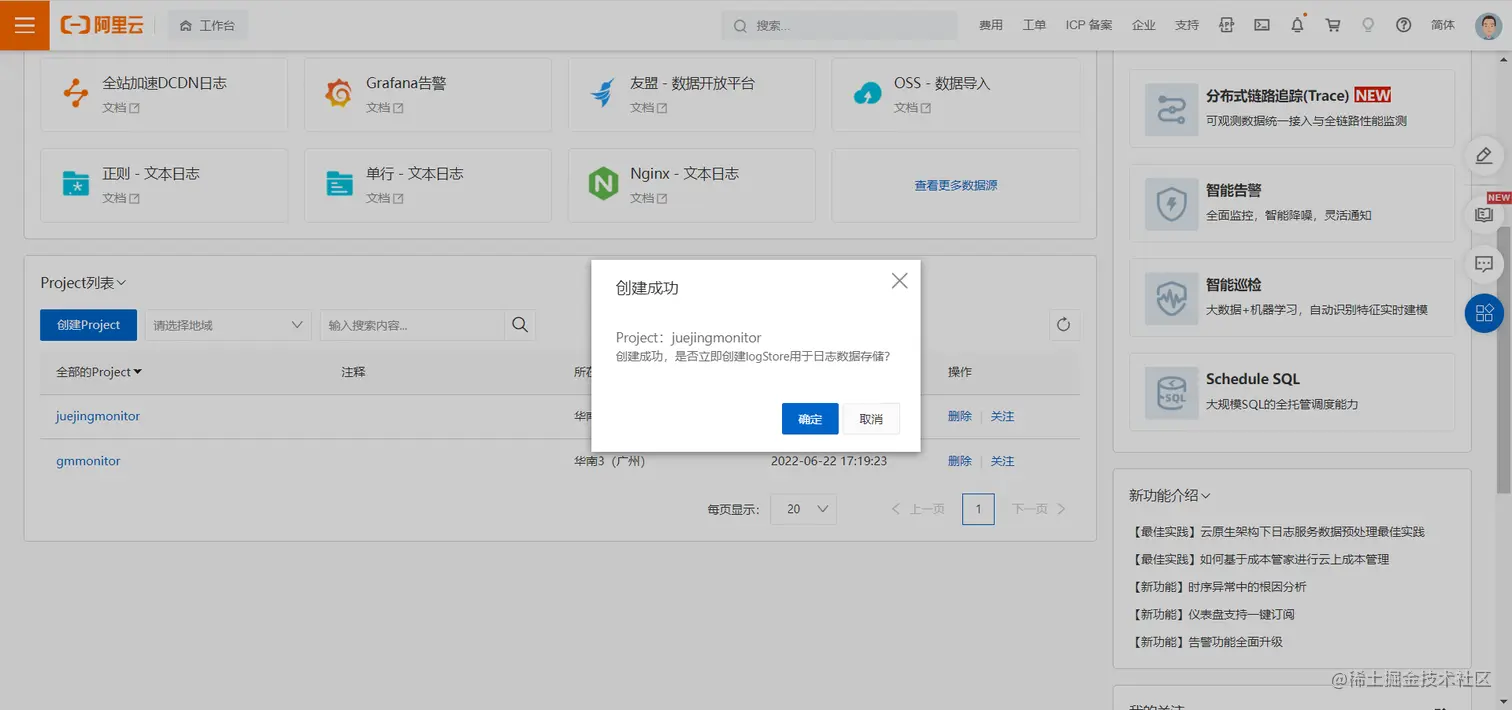This screenshot has width=1512, height=710.
Task: Open the gmmonitor project link
Action: 88,461
